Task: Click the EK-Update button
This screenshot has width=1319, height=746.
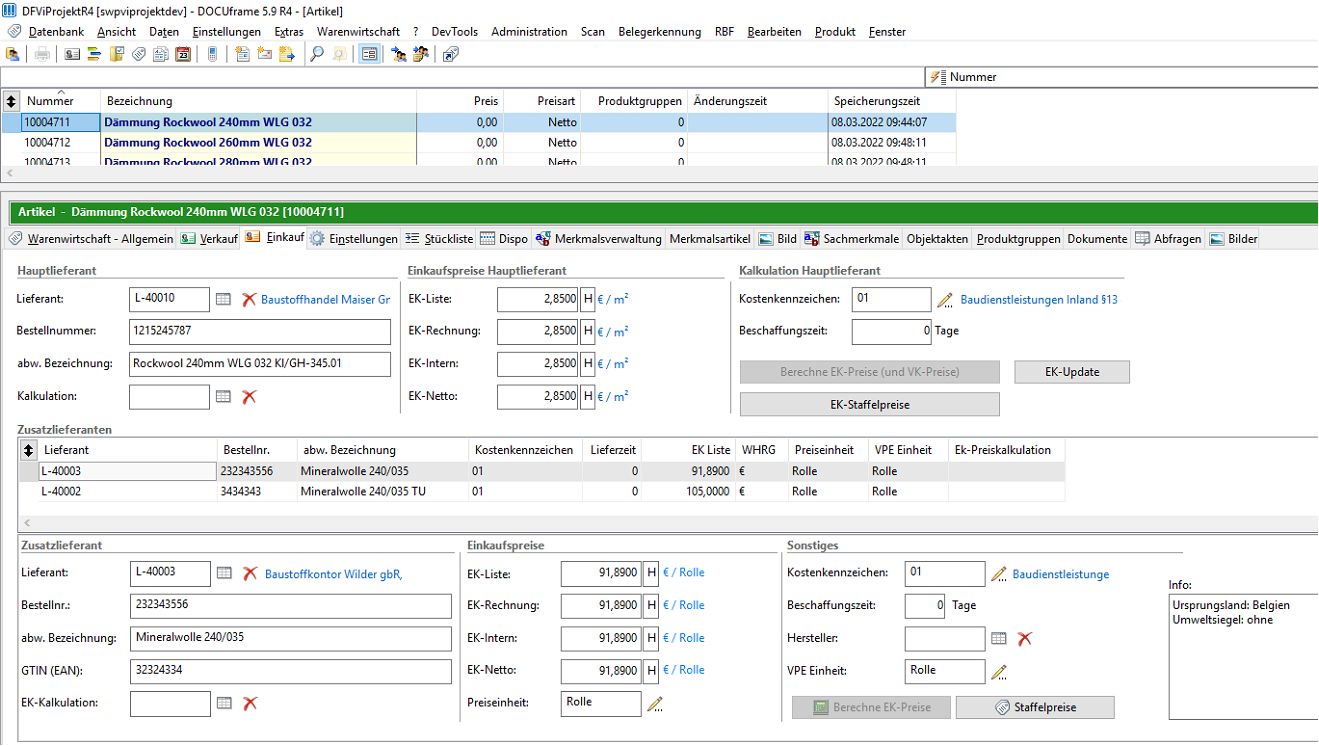Action: pos(1072,372)
